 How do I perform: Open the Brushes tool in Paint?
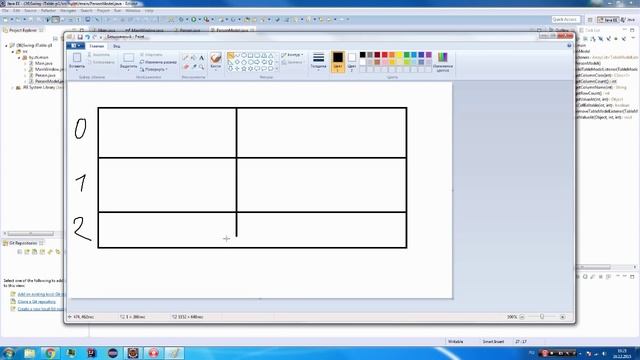pyautogui.click(x=216, y=61)
